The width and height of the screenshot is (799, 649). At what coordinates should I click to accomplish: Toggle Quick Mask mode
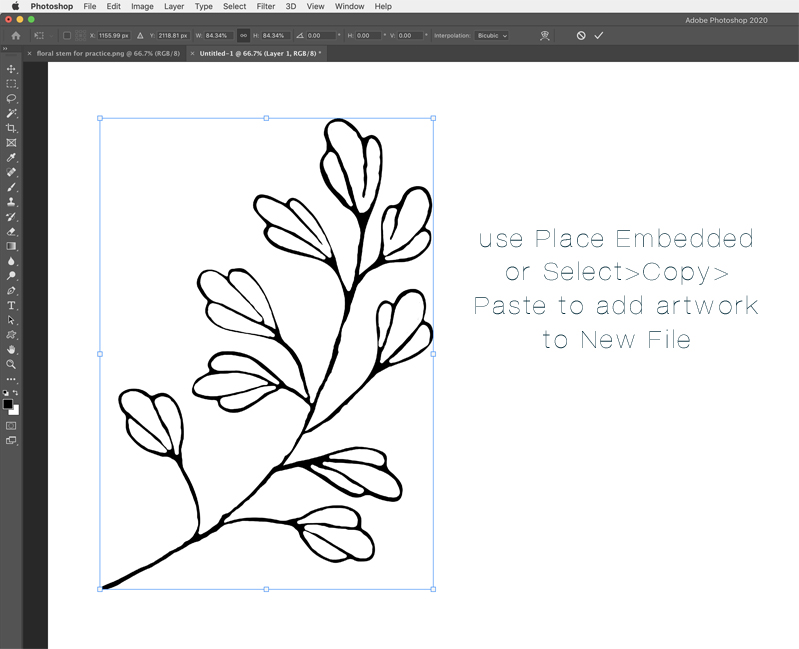[12, 425]
